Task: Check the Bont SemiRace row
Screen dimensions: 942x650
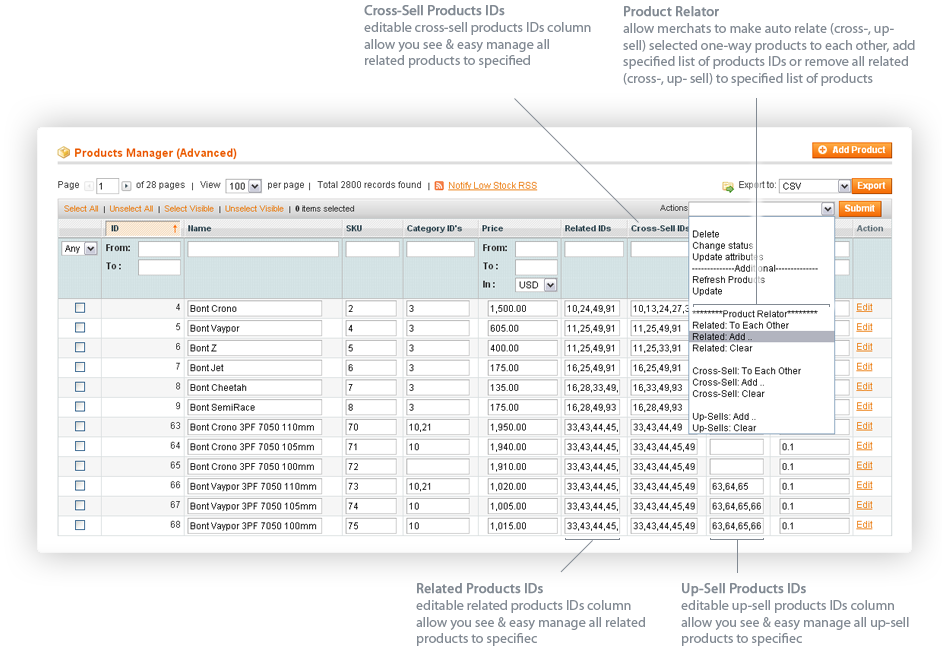Action: 80,407
